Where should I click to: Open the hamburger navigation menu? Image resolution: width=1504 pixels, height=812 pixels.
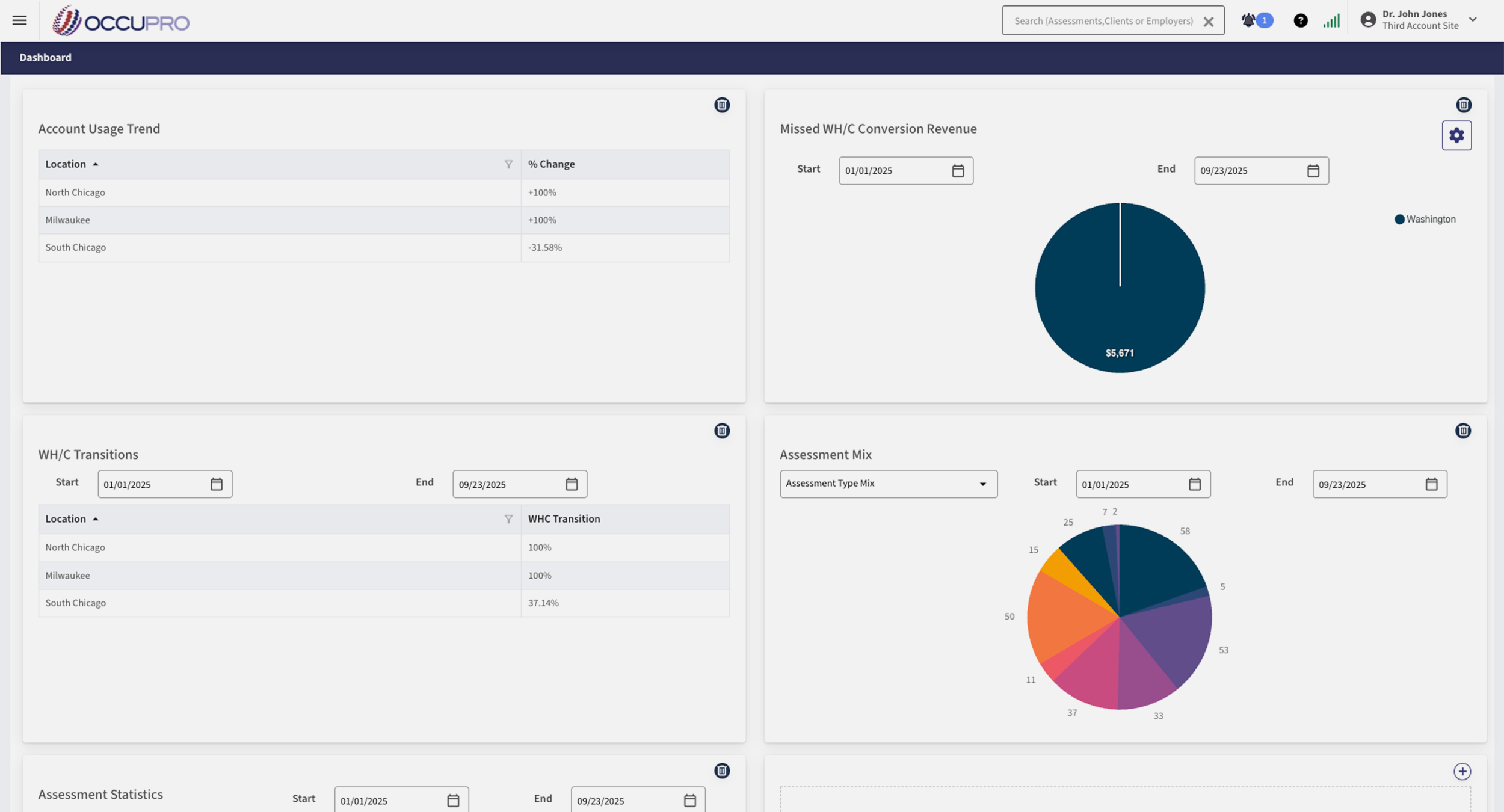coord(19,20)
